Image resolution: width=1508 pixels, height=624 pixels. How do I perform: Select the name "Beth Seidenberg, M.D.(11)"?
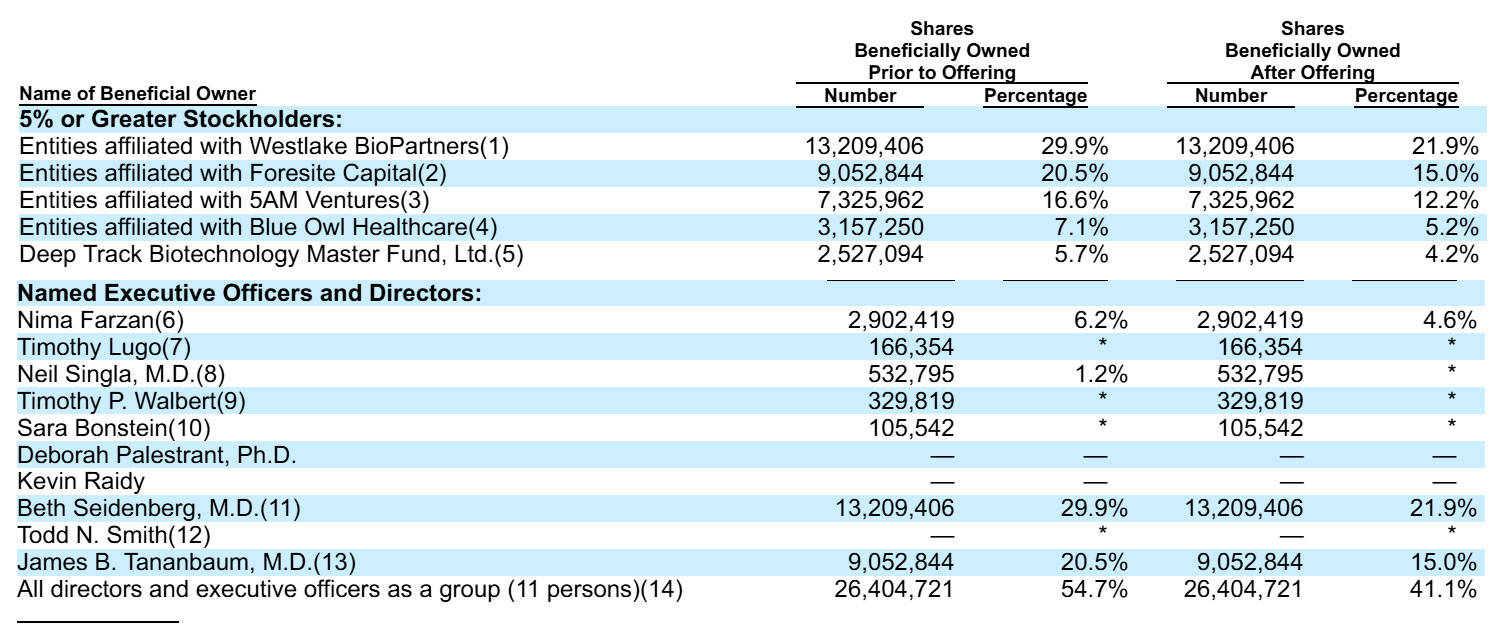159,508
